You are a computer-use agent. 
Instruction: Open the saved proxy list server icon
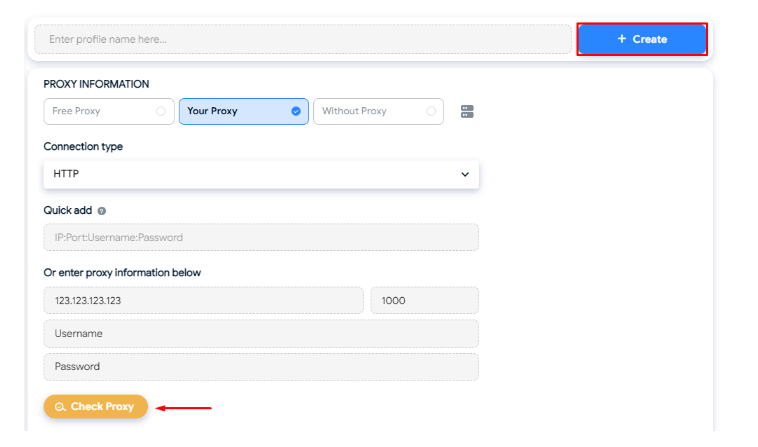(466, 111)
